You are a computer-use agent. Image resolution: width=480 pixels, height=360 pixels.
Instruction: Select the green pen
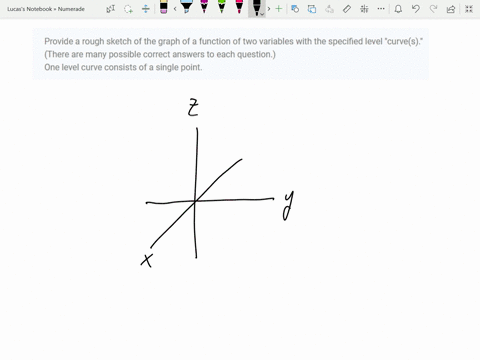pyautogui.click(x=222, y=7)
